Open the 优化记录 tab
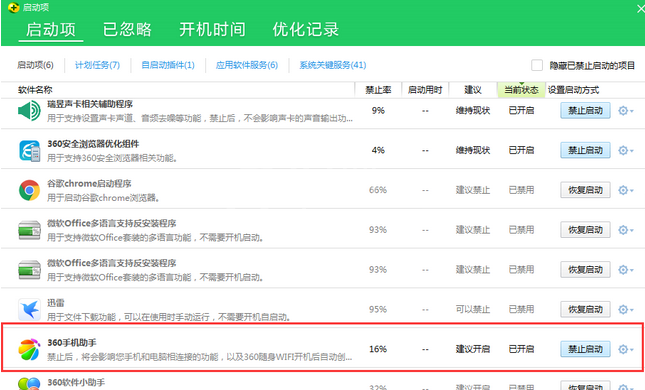Viewport: 645px width, 390px height. pyautogui.click(x=306, y=30)
